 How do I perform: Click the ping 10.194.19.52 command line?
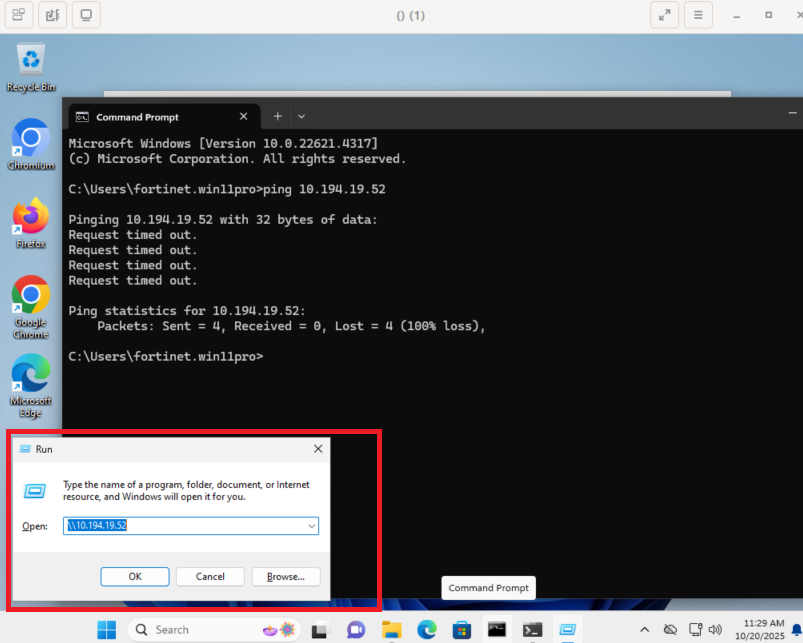click(x=227, y=189)
